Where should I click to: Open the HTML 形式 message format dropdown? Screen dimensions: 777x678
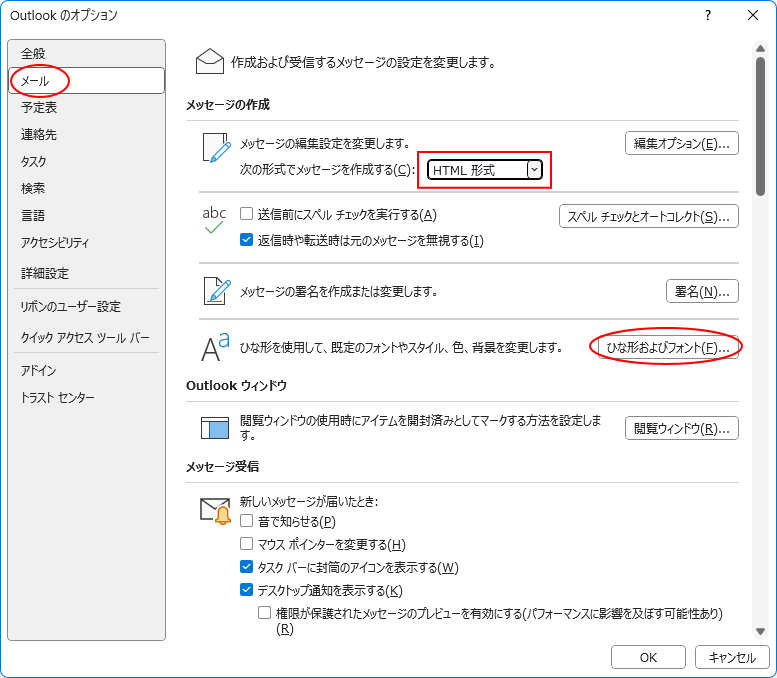click(485, 170)
